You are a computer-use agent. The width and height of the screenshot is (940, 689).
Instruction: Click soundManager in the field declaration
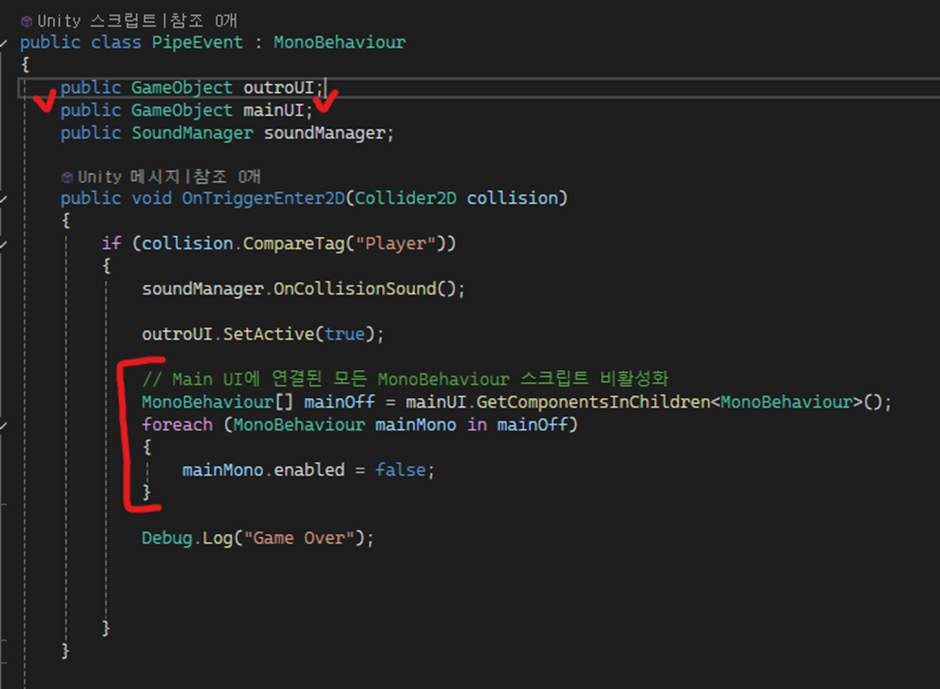(324, 133)
